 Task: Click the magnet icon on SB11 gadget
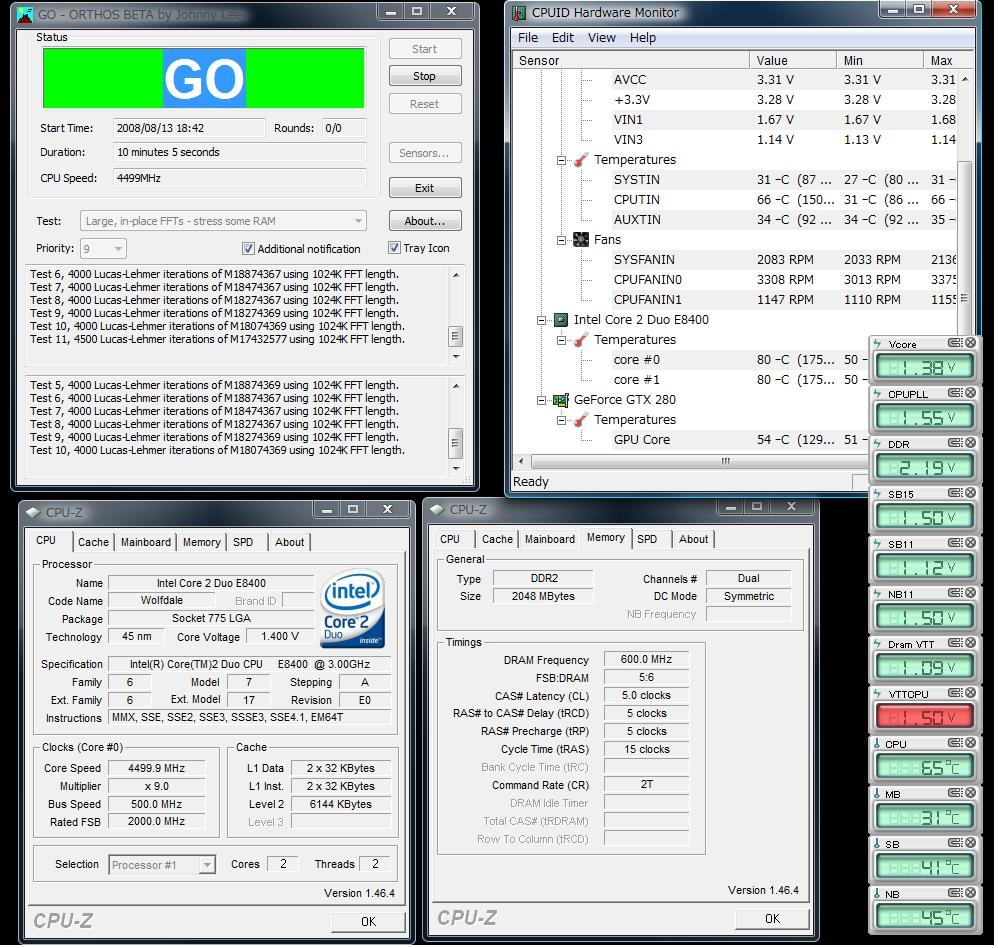click(x=955, y=544)
